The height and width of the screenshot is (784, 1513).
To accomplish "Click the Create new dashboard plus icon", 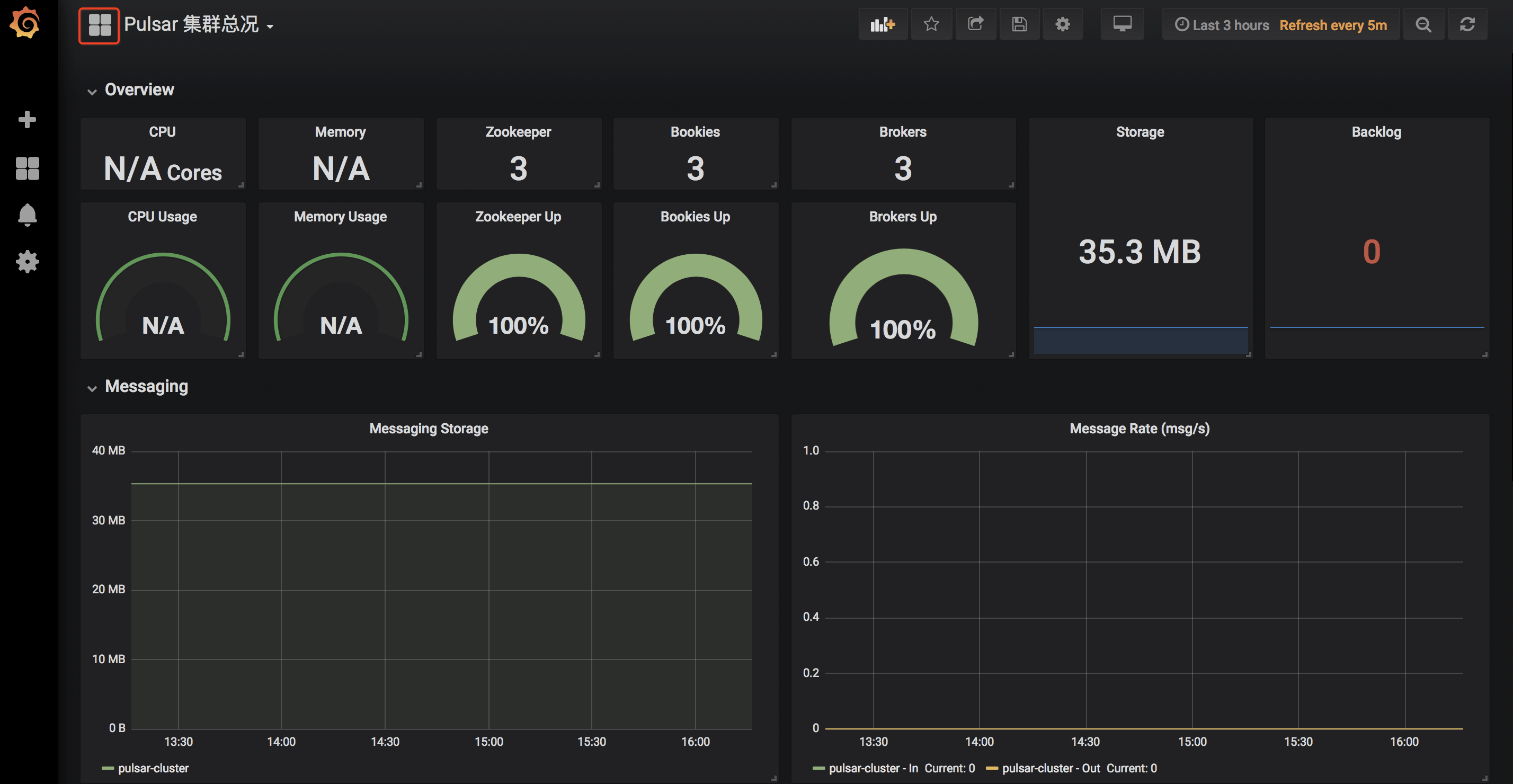I will pos(27,119).
